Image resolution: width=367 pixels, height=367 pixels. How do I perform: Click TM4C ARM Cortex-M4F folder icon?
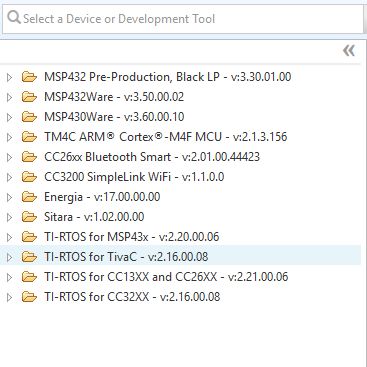(29, 137)
